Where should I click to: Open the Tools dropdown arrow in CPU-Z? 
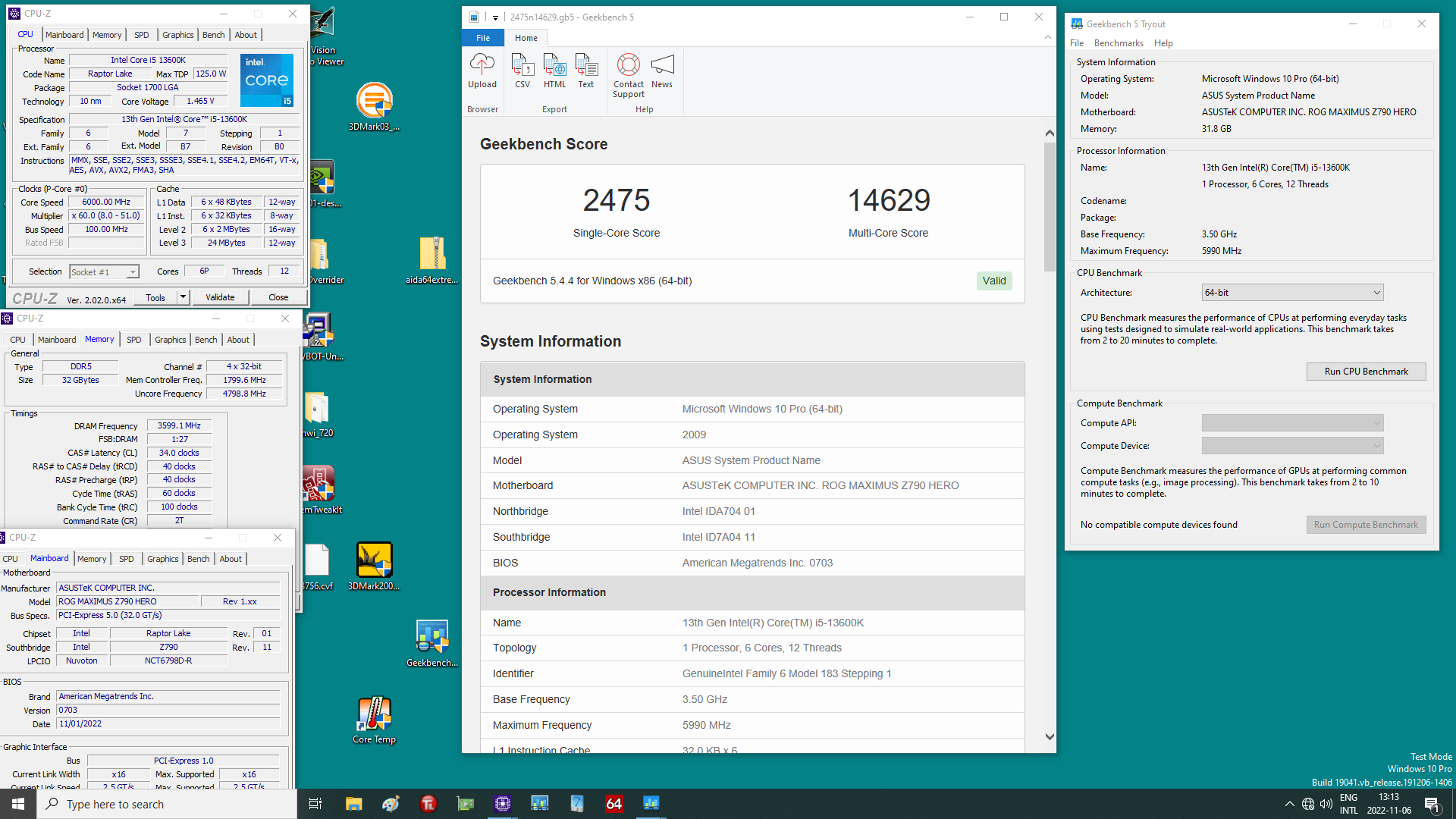[183, 297]
